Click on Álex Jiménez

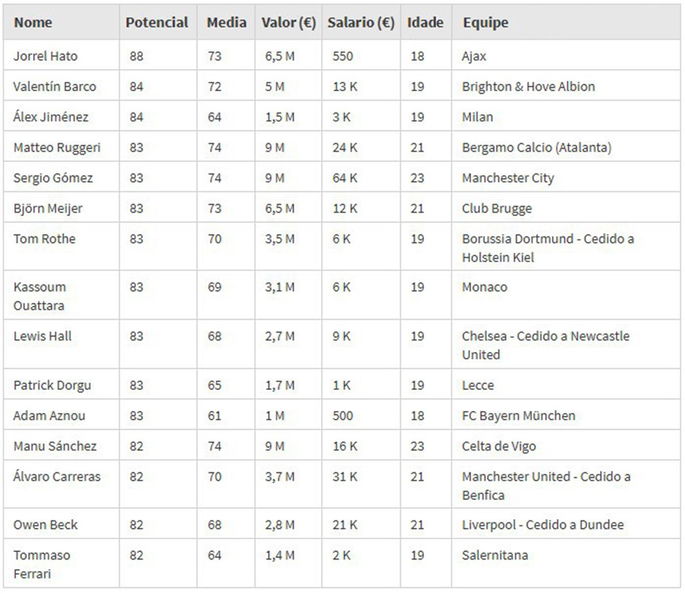[x=51, y=117]
